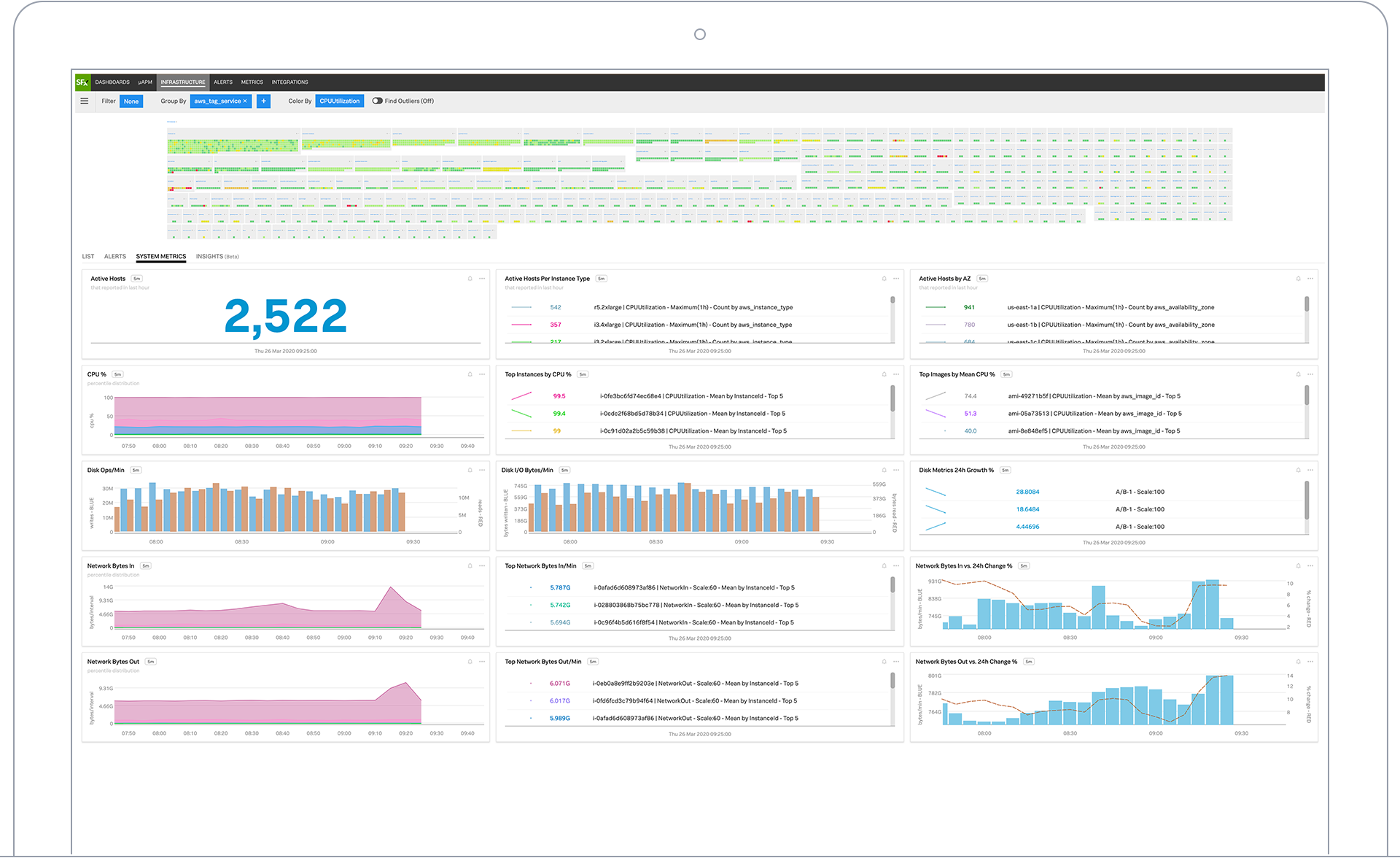Open more options on Top Network Bytes Out/Min

[x=896, y=662]
